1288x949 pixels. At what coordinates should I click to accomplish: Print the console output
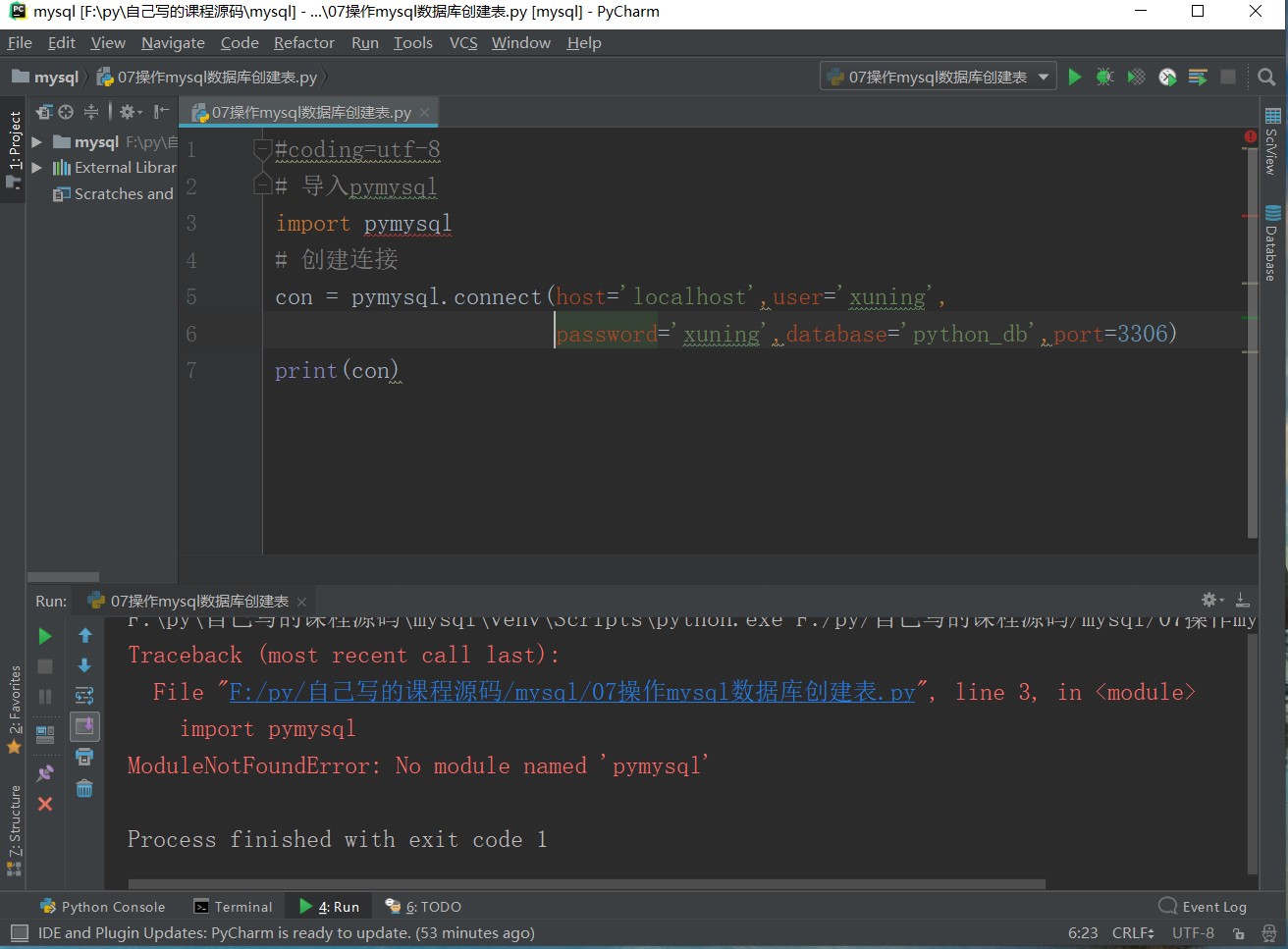[x=84, y=757]
